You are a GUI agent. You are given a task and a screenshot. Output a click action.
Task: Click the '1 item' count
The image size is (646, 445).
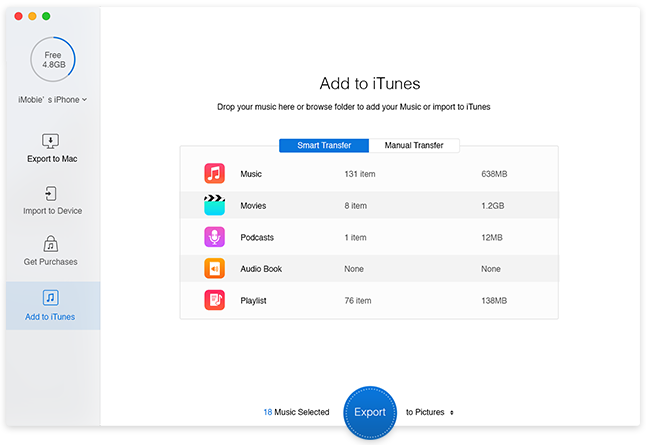(x=355, y=237)
